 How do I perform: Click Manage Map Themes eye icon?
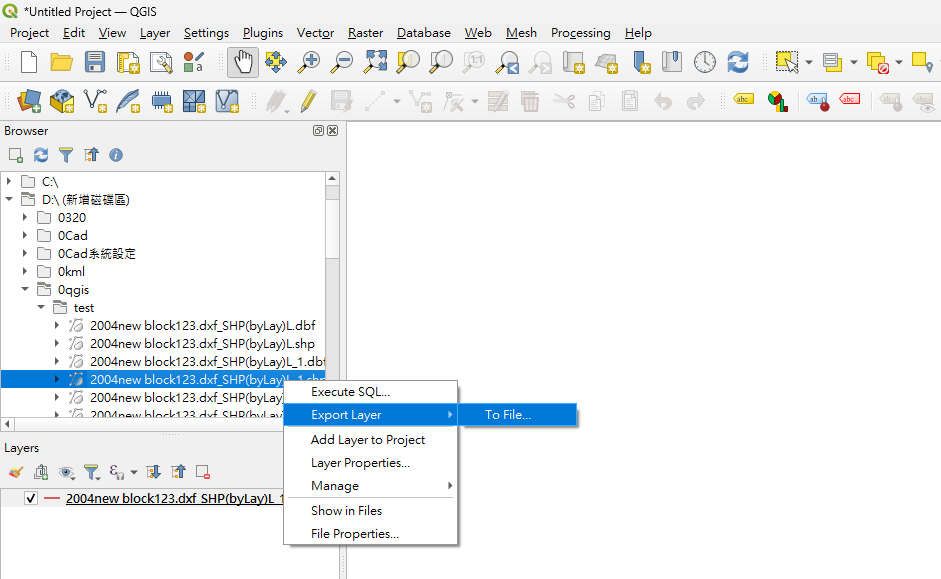click(x=66, y=473)
